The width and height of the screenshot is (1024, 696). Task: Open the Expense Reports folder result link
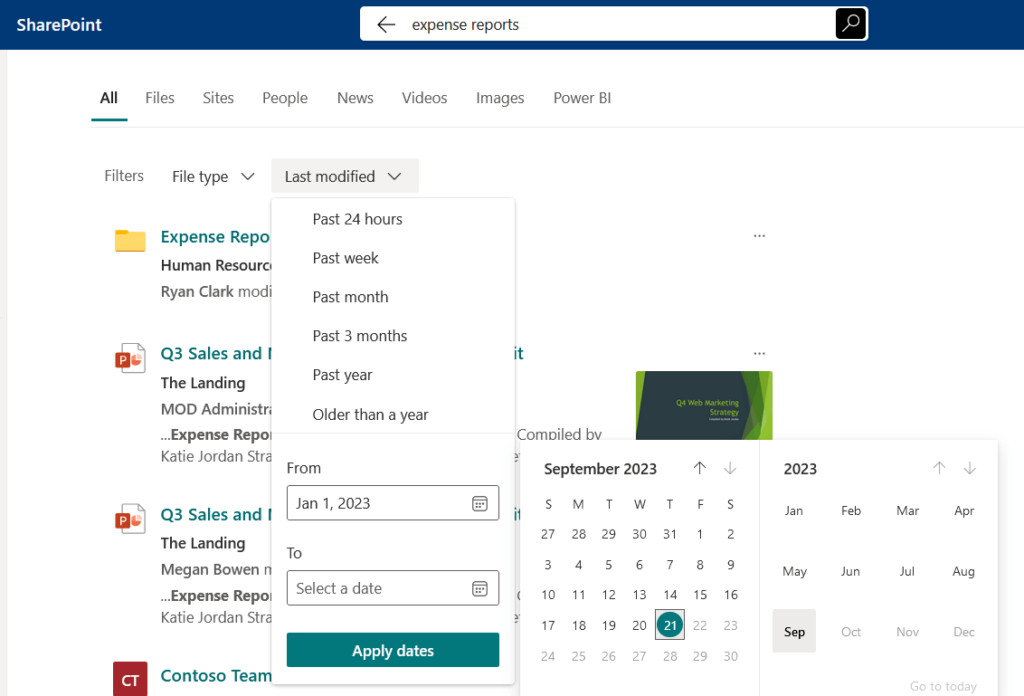215,236
